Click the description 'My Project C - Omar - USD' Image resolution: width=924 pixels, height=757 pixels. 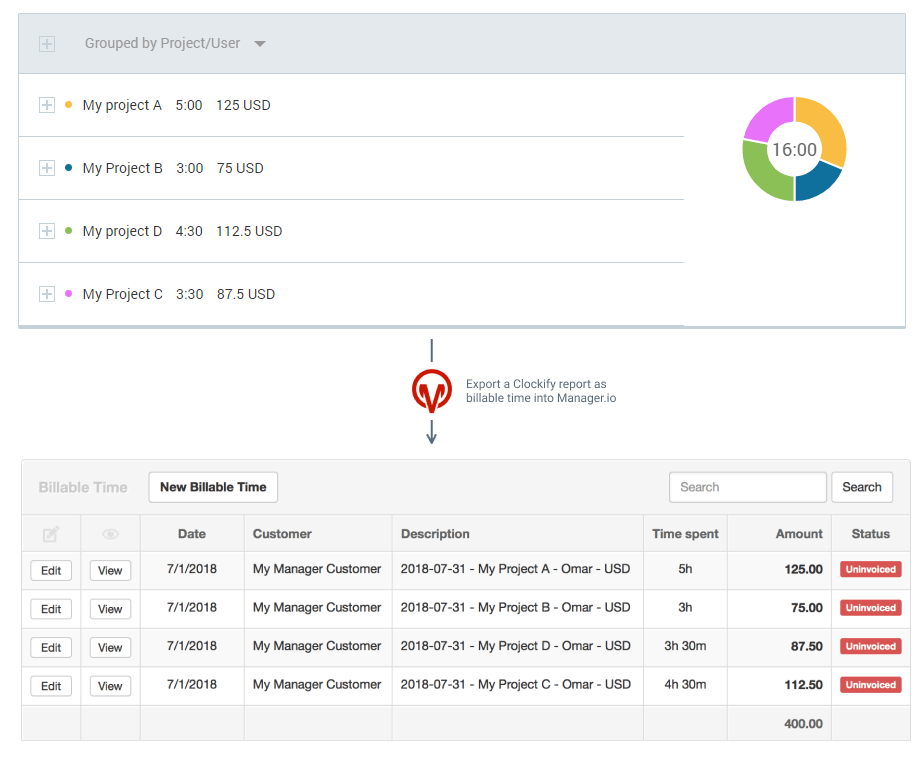[x=555, y=684]
